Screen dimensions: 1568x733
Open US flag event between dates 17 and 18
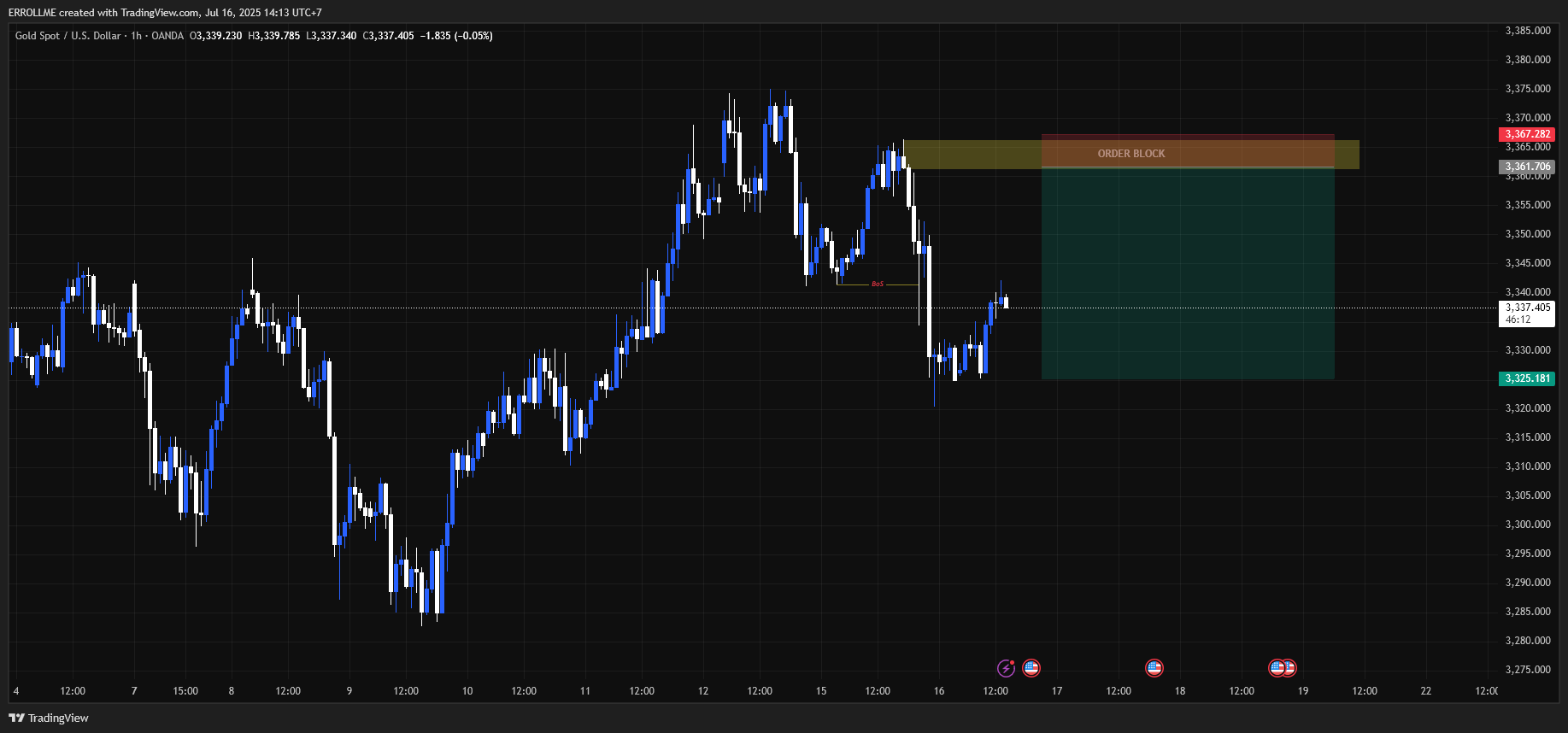coord(1154,668)
